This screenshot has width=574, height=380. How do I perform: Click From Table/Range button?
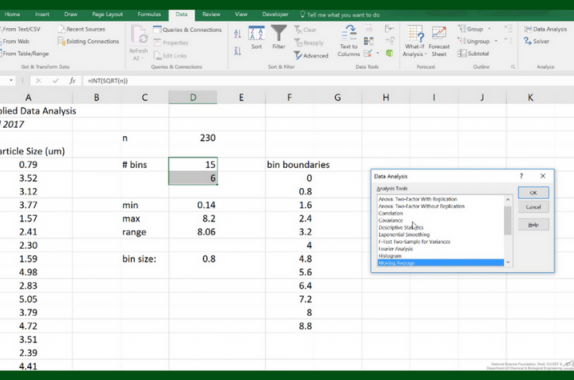pyautogui.click(x=25, y=53)
